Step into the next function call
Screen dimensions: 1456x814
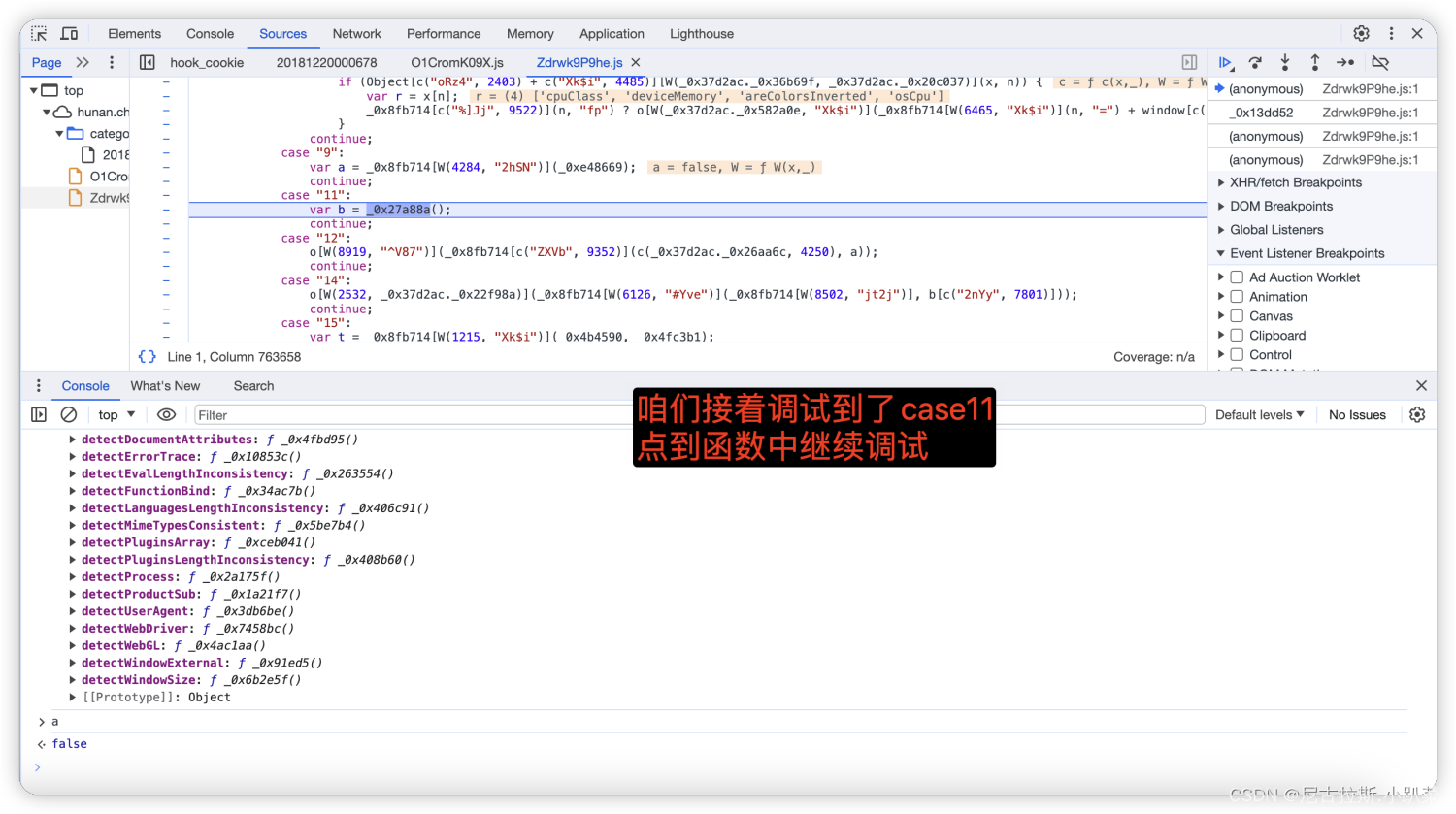1284,61
